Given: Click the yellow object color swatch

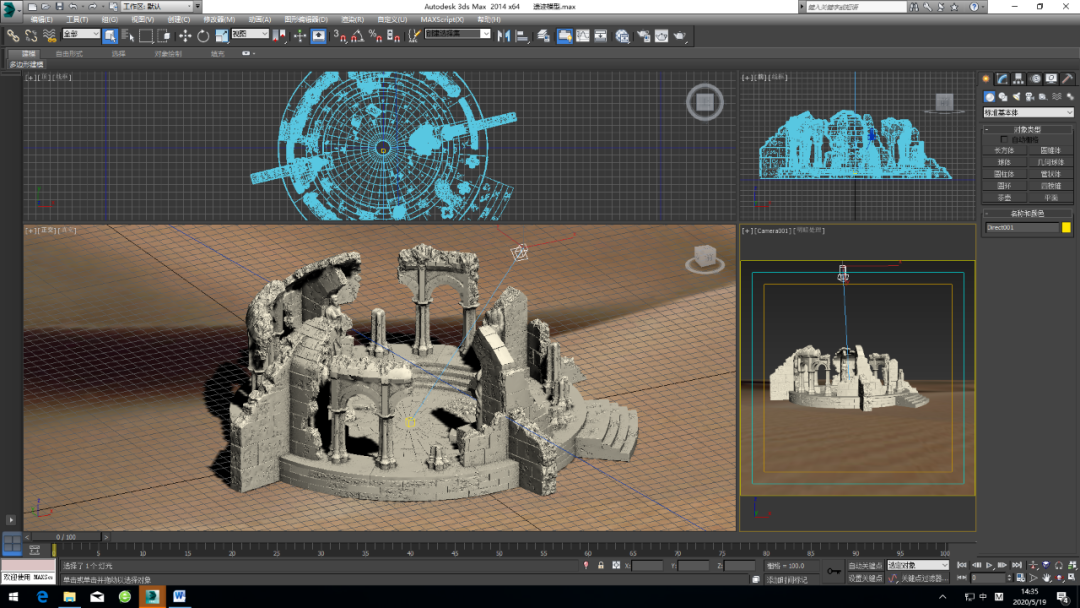Looking at the screenshot, I should (1066, 227).
